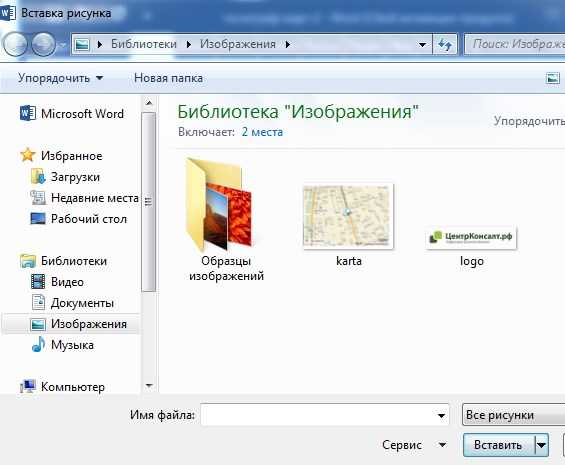Open the Музыка library
Image resolution: width=565 pixels, height=465 pixels.
tap(63, 345)
